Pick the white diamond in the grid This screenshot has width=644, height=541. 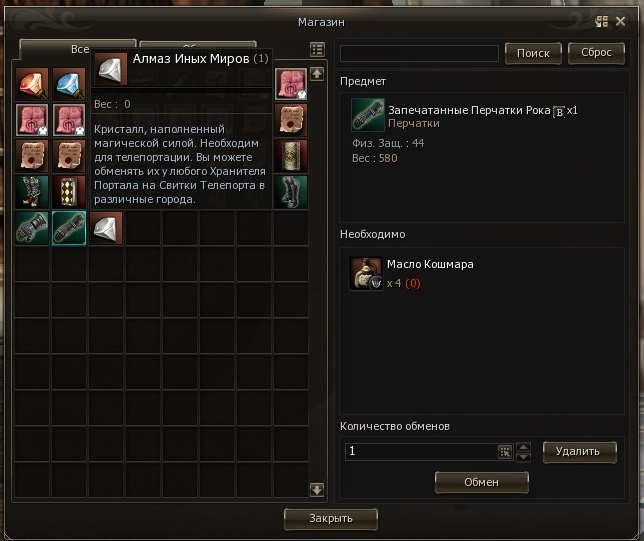106,228
